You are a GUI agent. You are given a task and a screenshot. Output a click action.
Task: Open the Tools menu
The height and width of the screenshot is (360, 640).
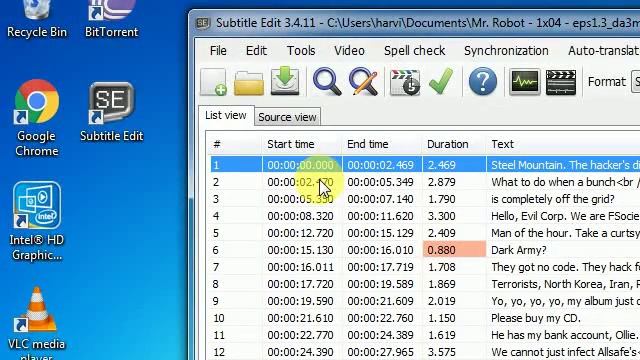click(x=301, y=51)
